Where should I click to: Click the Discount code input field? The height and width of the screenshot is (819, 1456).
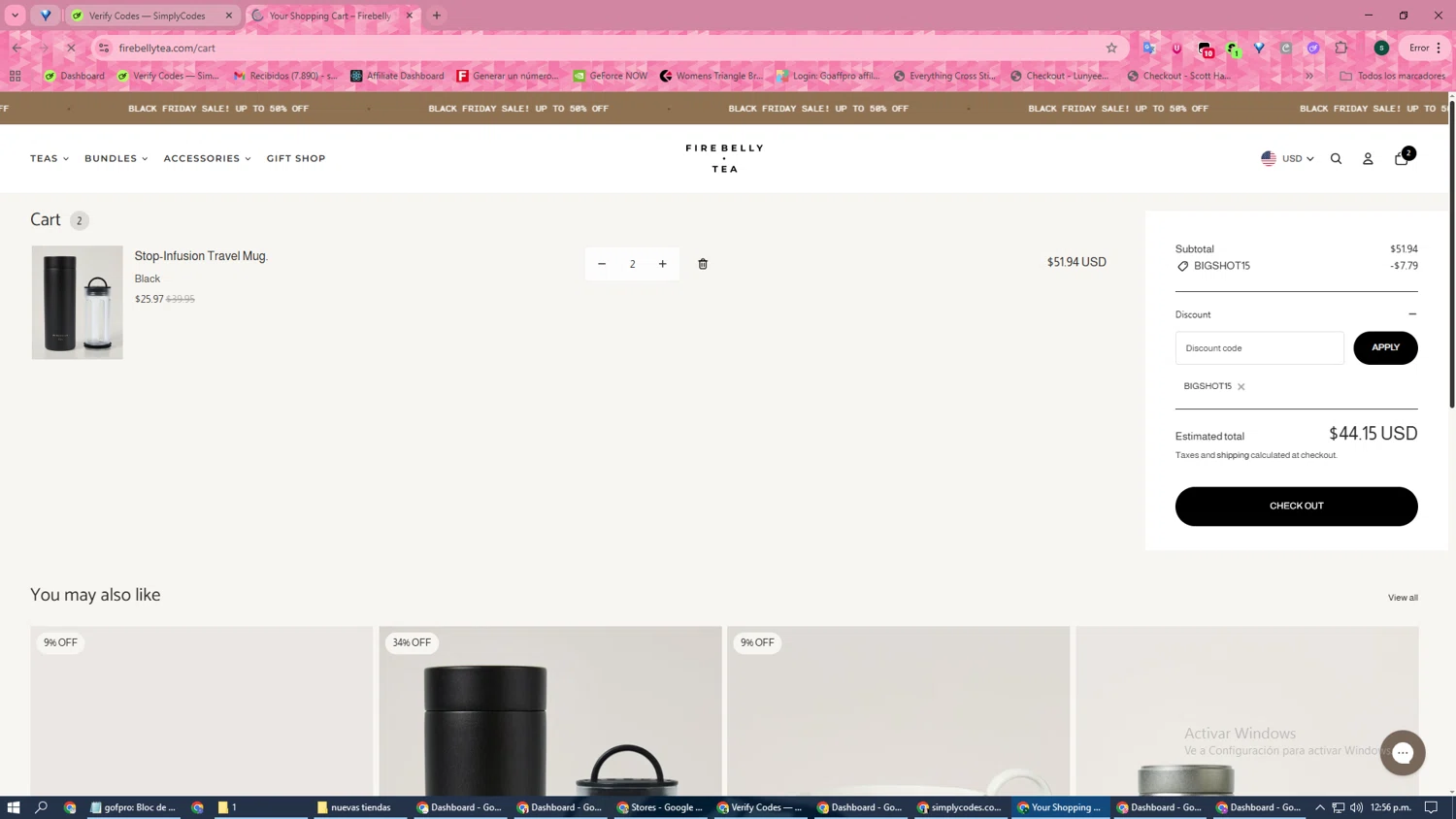coord(1259,348)
